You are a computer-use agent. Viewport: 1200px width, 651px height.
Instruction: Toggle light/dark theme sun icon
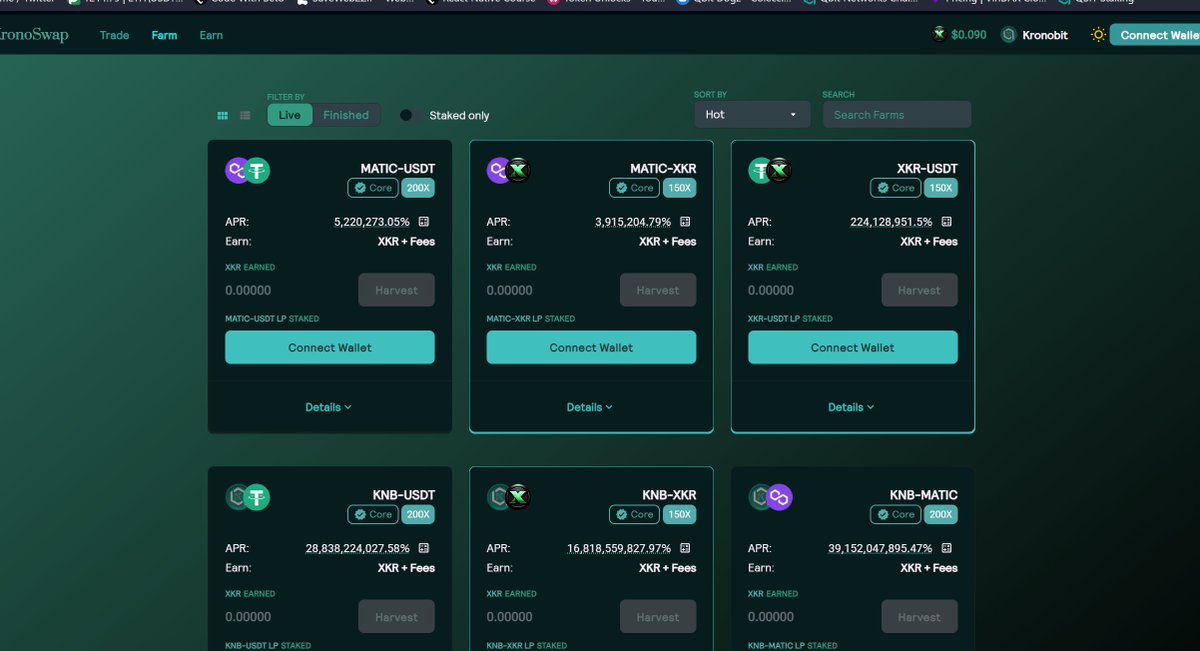[x=1098, y=35]
